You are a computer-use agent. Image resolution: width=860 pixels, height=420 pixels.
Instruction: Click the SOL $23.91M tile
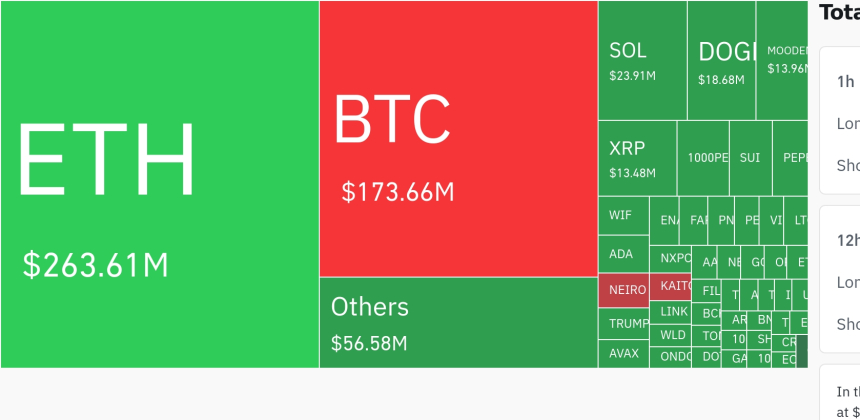[642, 60]
